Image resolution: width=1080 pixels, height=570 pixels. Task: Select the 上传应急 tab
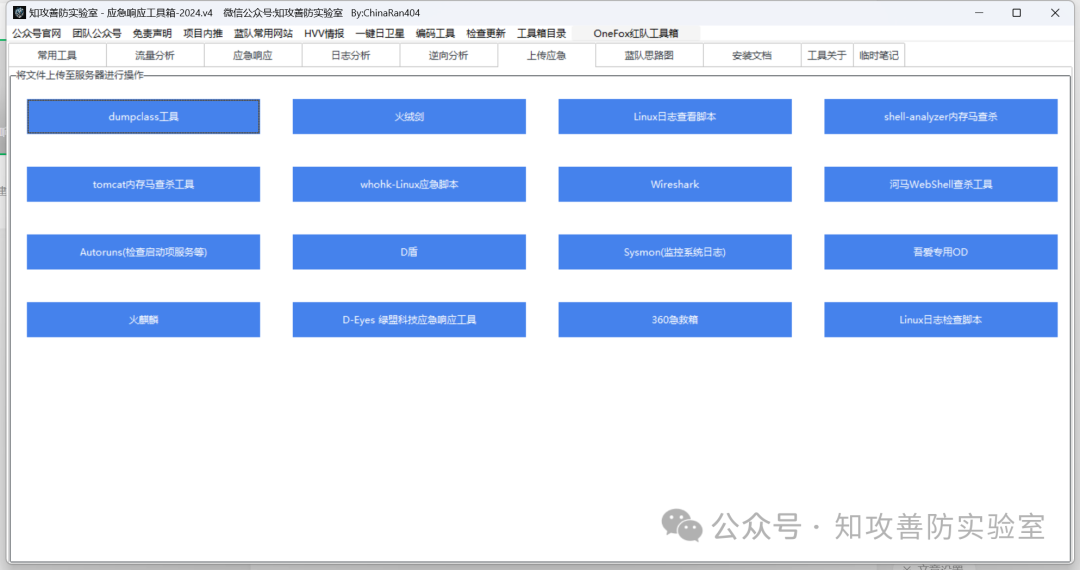(x=546, y=55)
